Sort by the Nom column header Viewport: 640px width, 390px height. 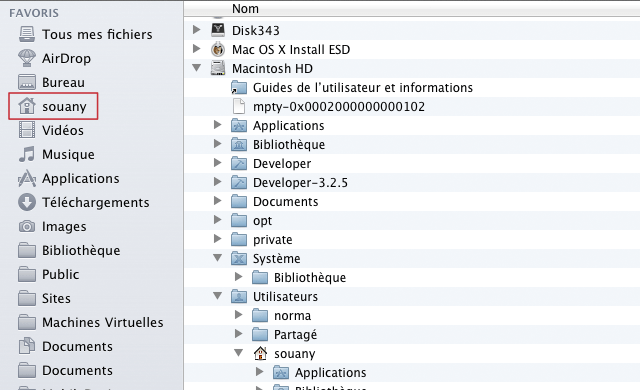coord(245,9)
